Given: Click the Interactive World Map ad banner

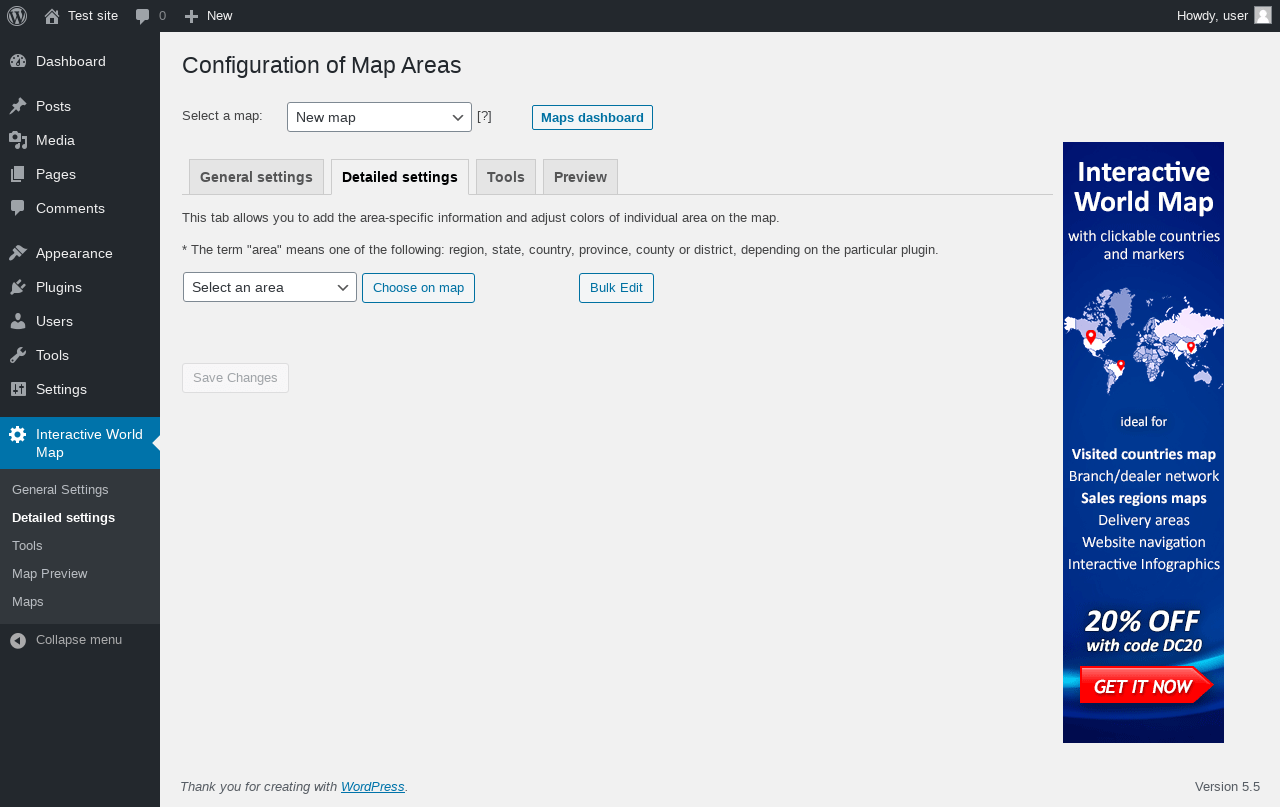Looking at the screenshot, I should pos(1143,442).
